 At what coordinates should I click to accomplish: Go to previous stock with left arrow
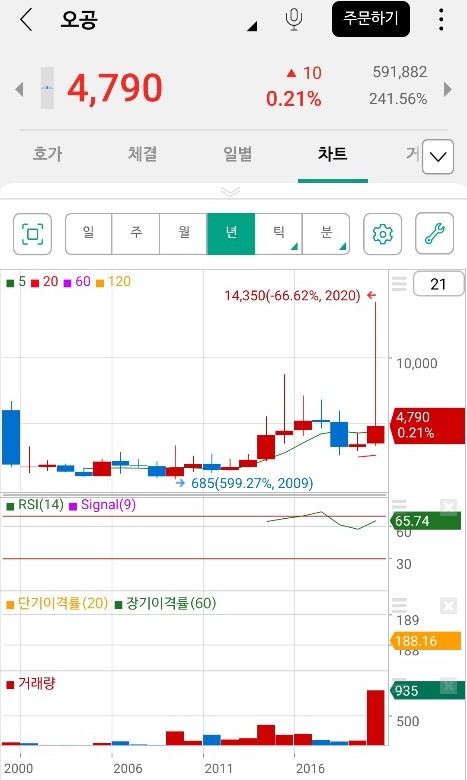[x=19, y=90]
